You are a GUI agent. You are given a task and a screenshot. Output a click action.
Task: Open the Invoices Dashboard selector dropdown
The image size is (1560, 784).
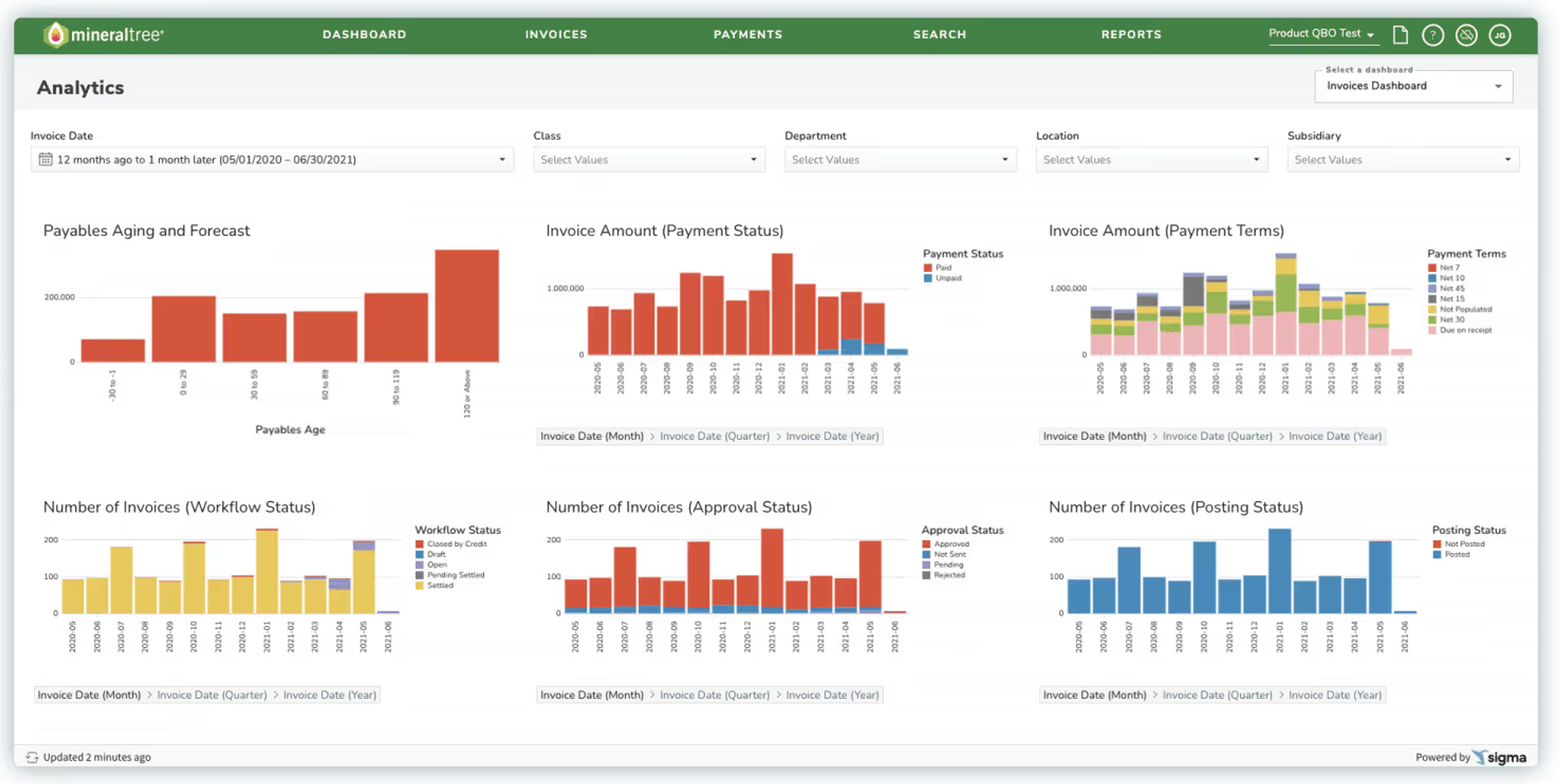[x=1414, y=86]
